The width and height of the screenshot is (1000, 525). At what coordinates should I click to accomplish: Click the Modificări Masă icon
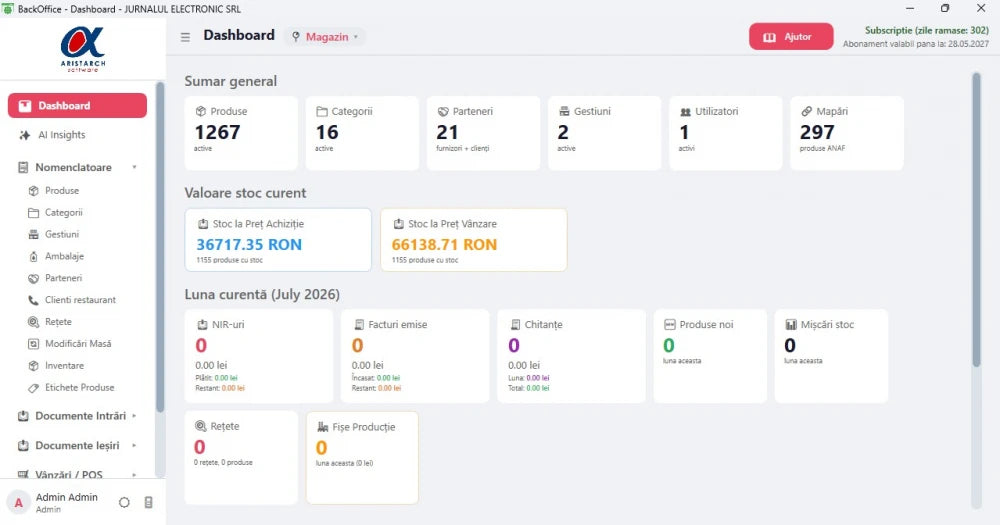click(33, 344)
